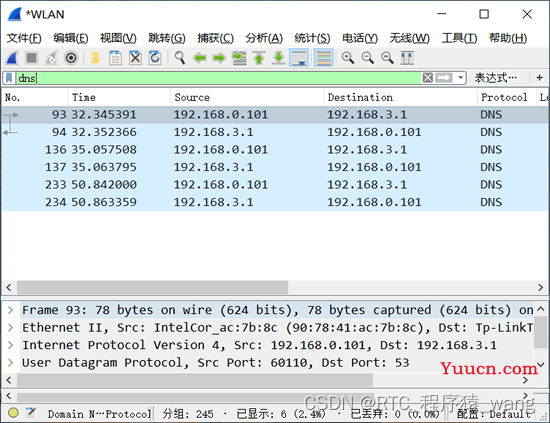
Task: Toggle packet list colorize rules
Action: 323,58
